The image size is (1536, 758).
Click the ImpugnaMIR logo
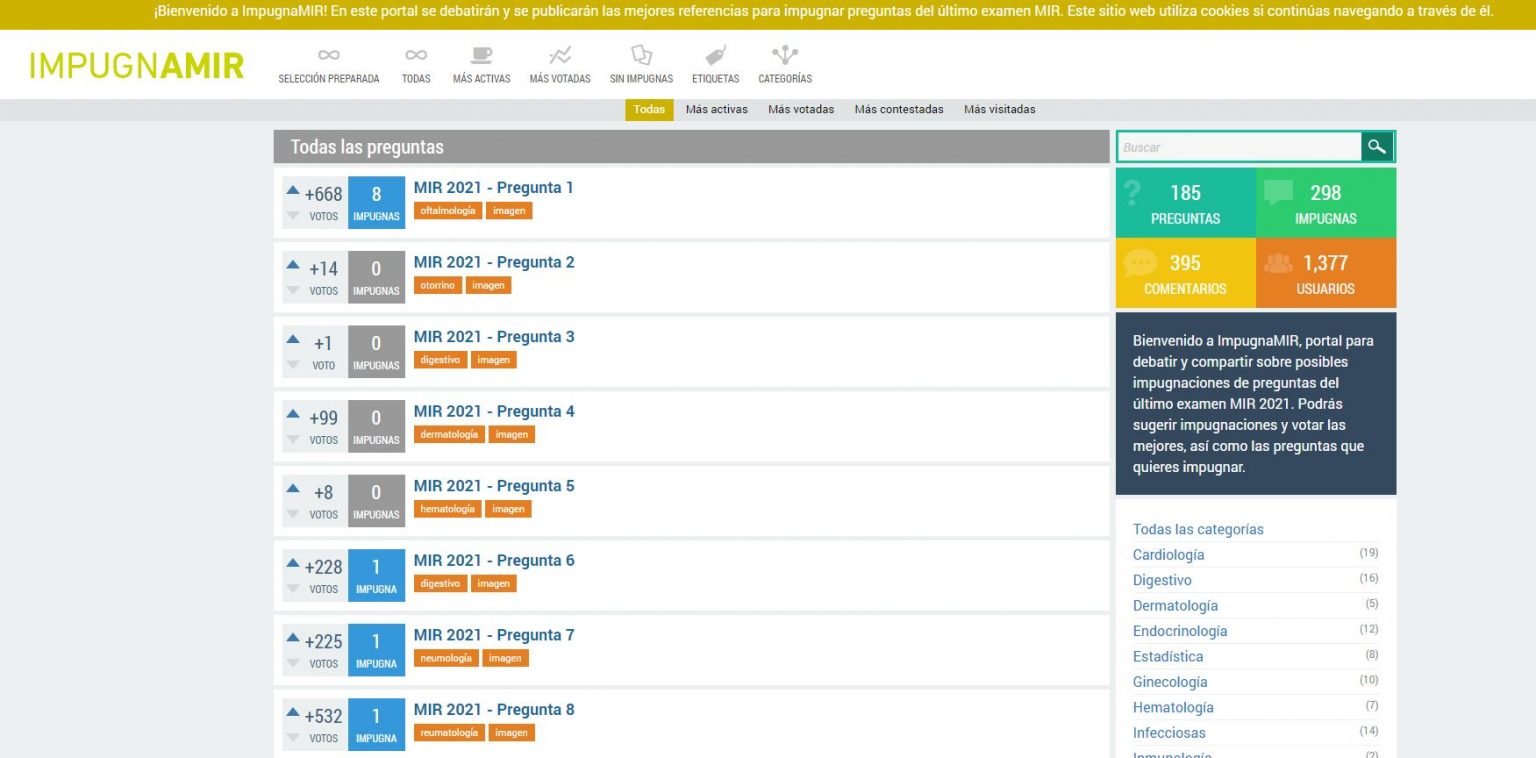pos(136,65)
